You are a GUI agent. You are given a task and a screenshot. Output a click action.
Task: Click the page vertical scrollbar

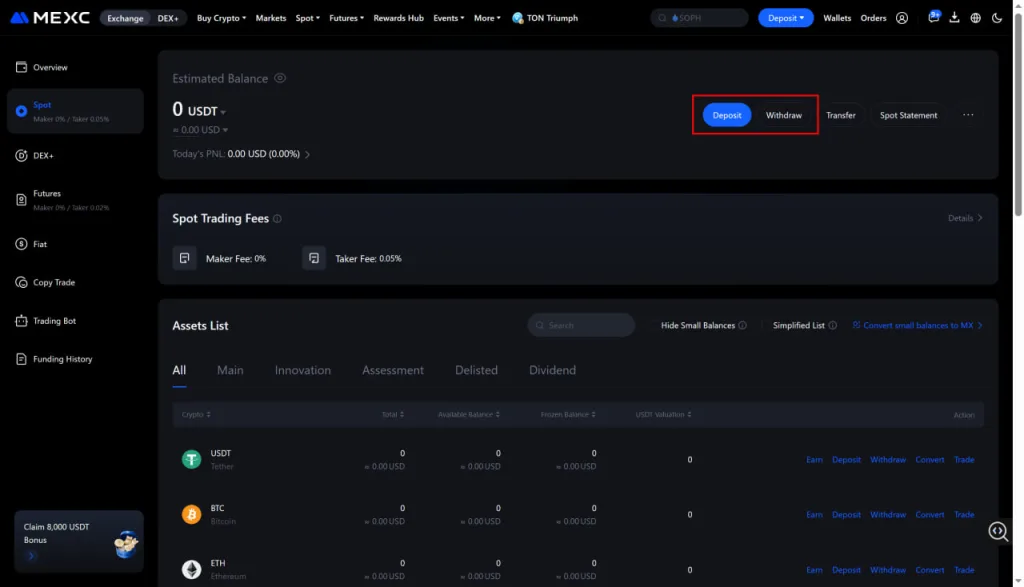[1017, 114]
